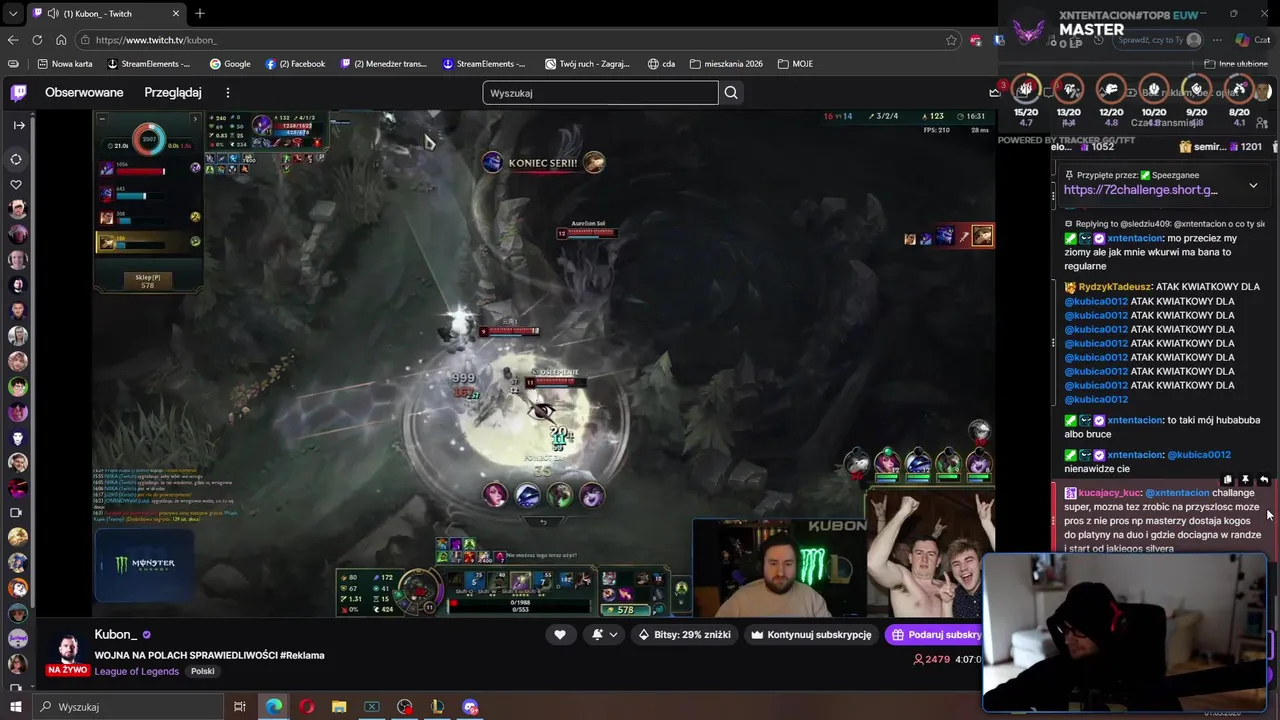
Task: Open Task View from the taskbar
Action: point(240,707)
